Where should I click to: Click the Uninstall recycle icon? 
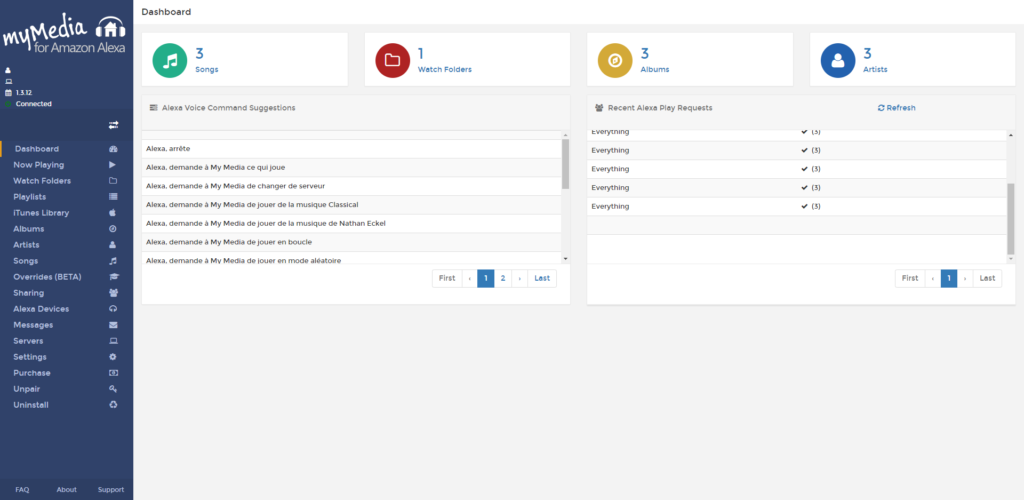point(112,405)
